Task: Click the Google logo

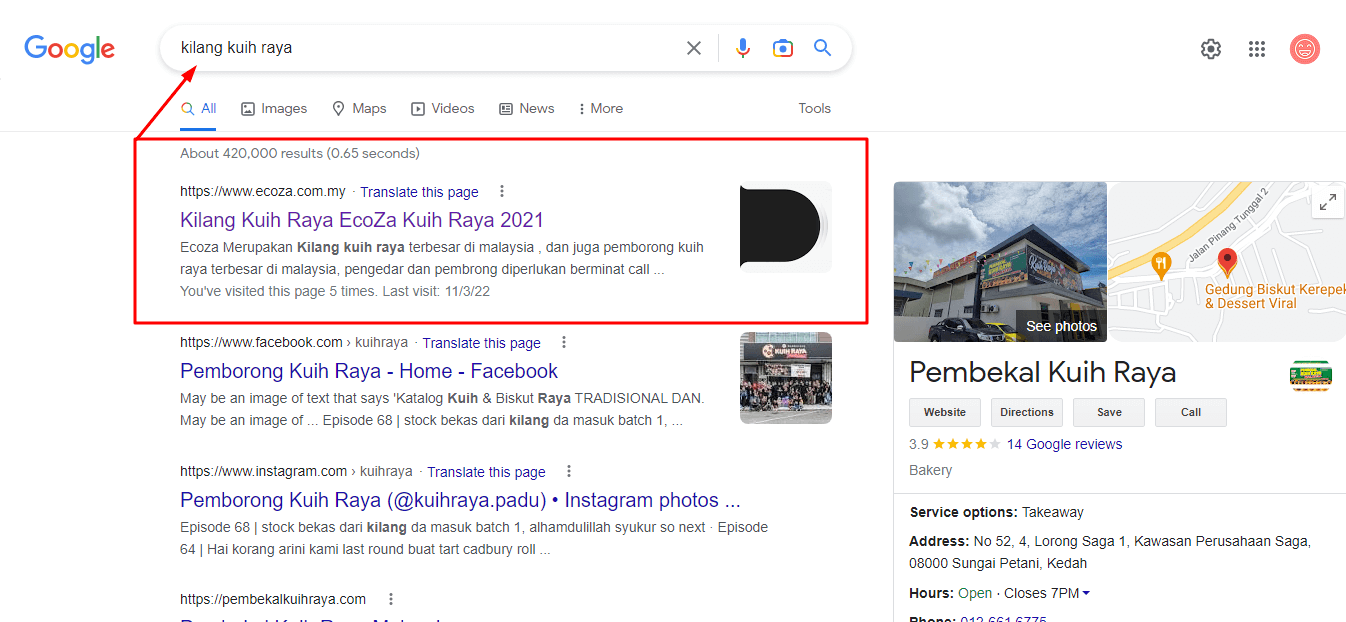Action: click(x=70, y=48)
